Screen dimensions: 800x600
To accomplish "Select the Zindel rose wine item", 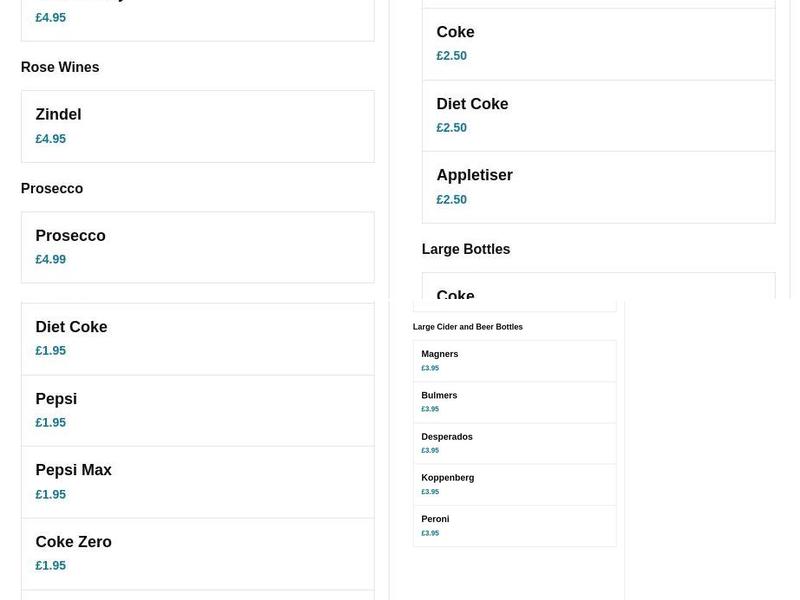I will pyautogui.click(x=197, y=126).
